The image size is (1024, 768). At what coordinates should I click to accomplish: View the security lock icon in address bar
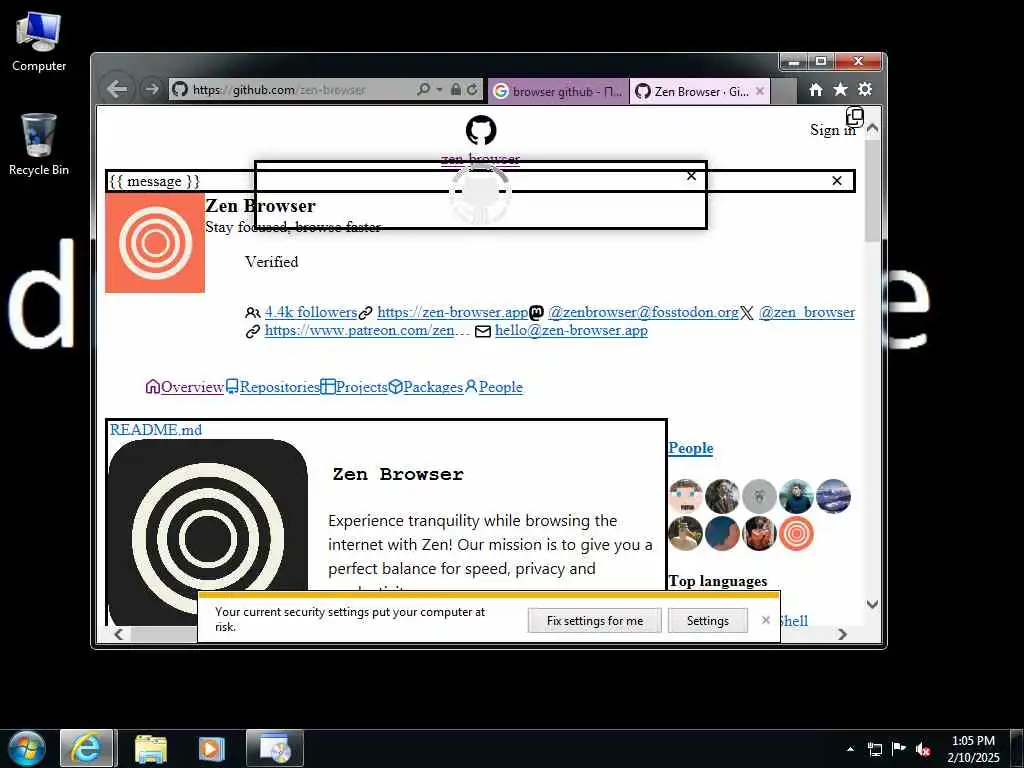pos(456,89)
